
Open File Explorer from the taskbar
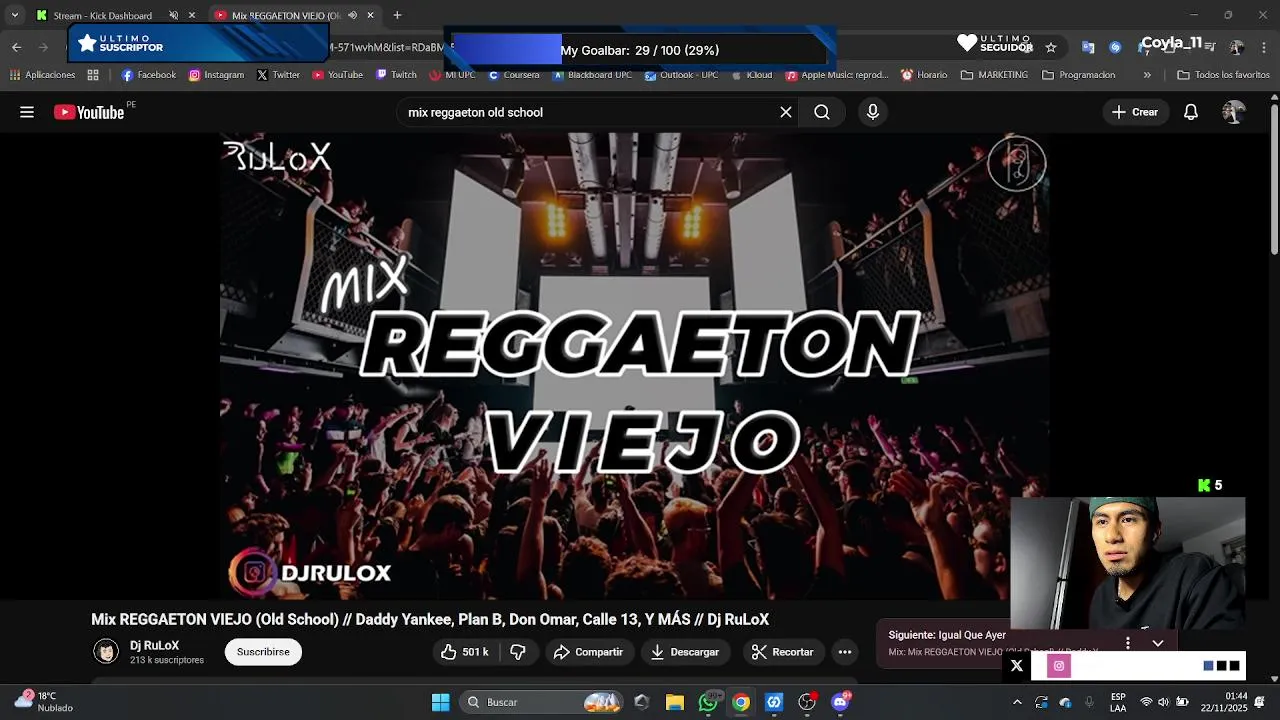675,702
